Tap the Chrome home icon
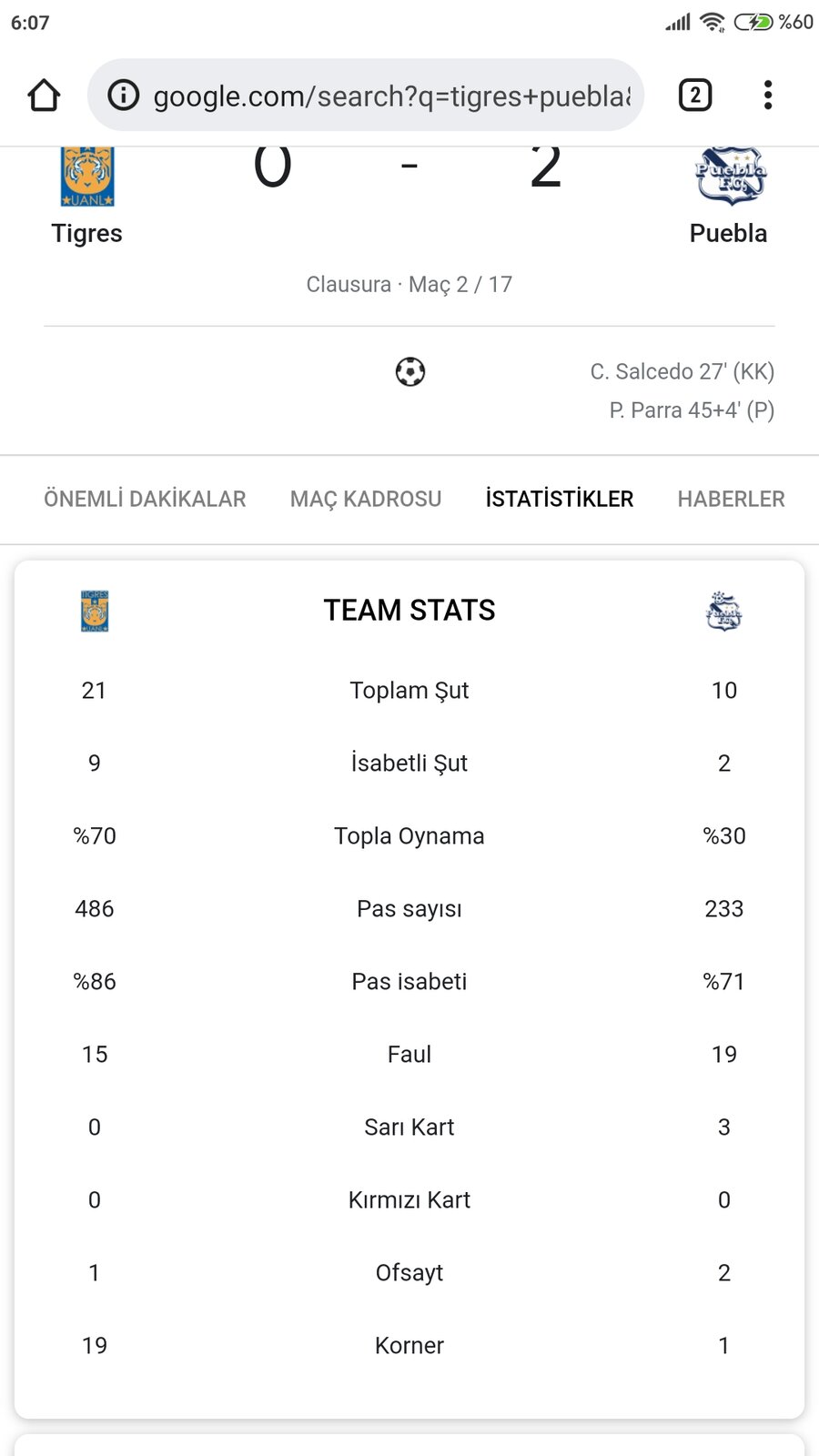 point(44,95)
